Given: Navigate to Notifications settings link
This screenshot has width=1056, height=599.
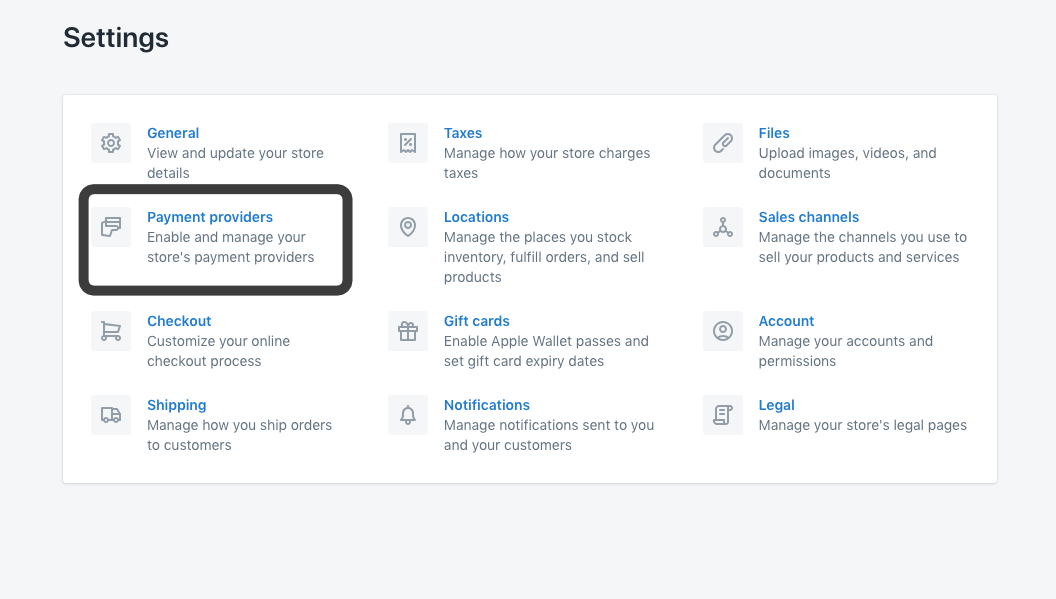Looking at the screenshot, I should (x=487, y=405).
